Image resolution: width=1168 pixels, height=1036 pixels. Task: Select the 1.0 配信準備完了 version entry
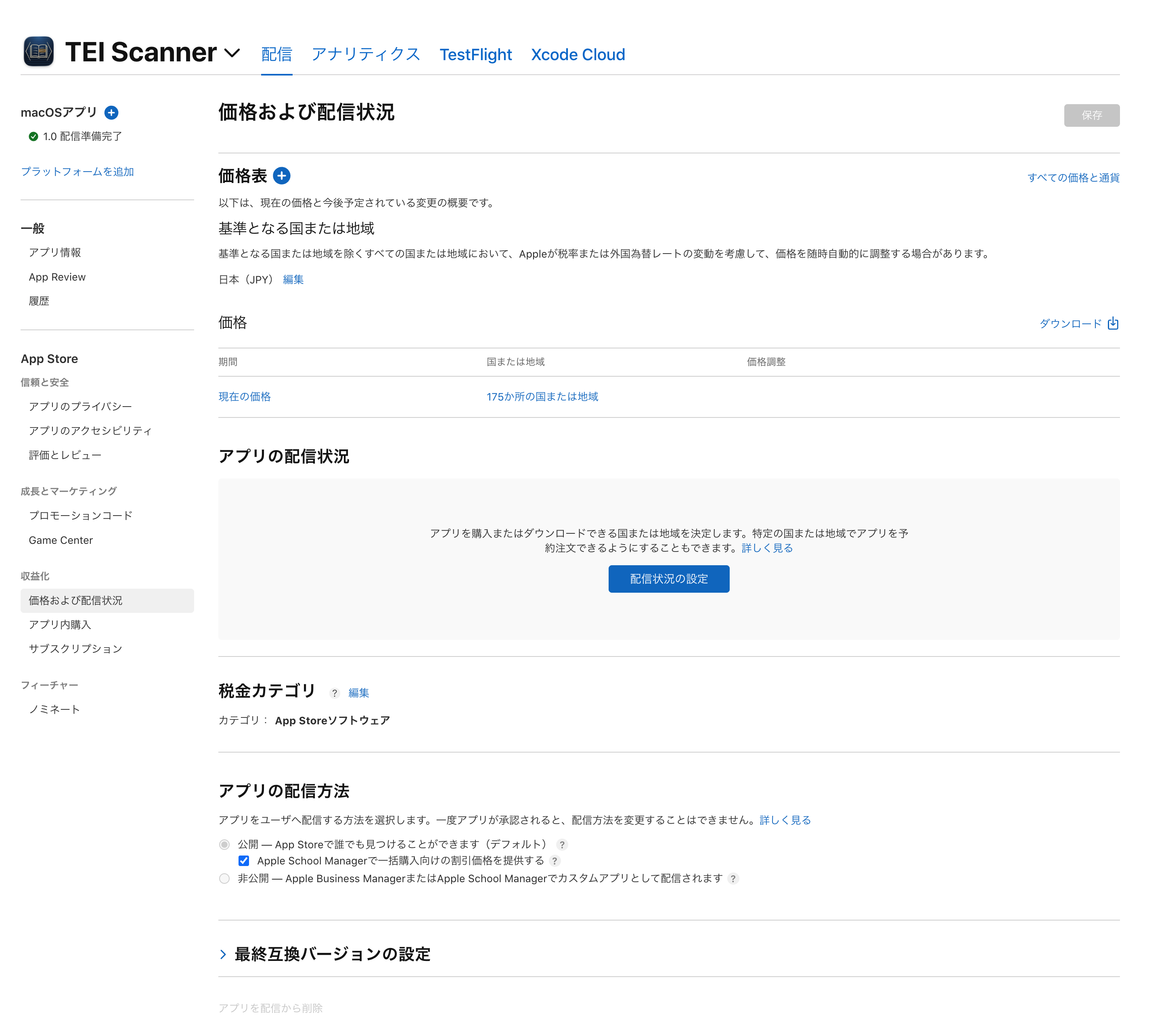[82, 136]
